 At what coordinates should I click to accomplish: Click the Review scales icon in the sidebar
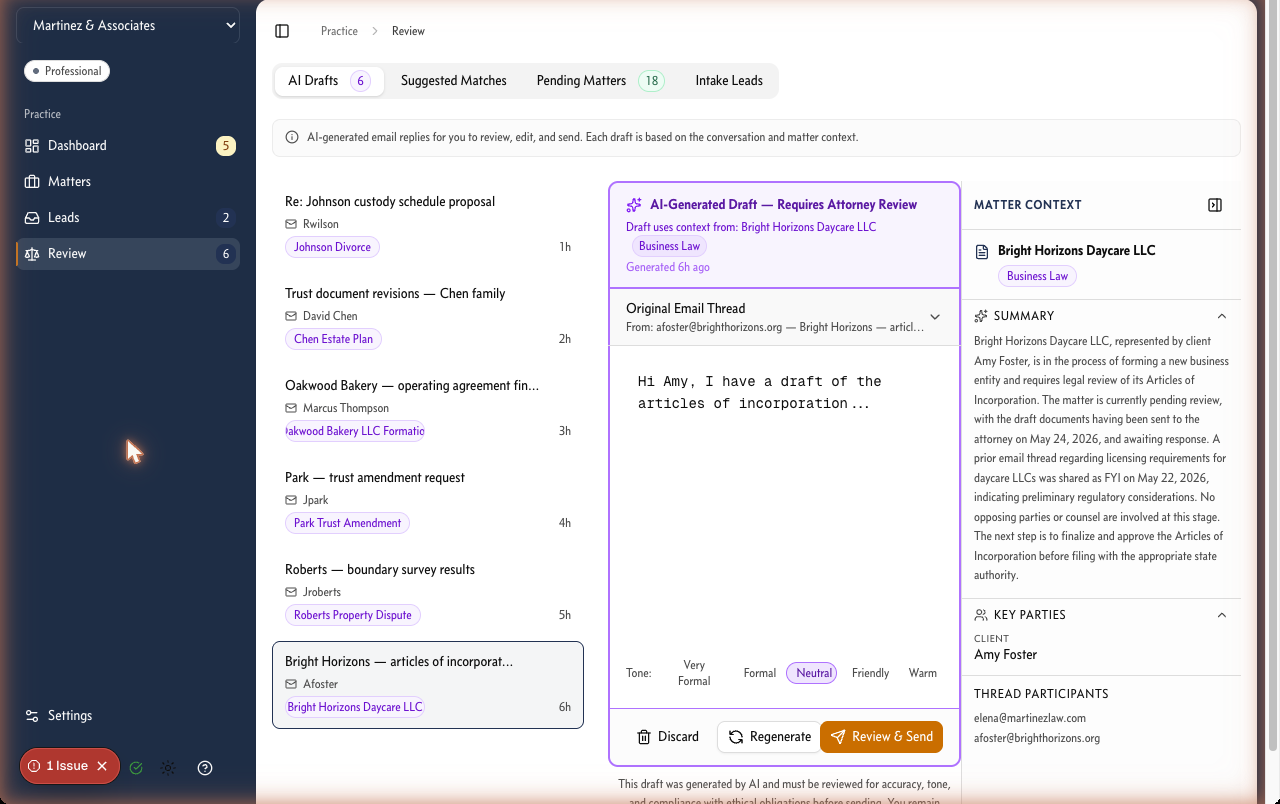tap(32, 254)
